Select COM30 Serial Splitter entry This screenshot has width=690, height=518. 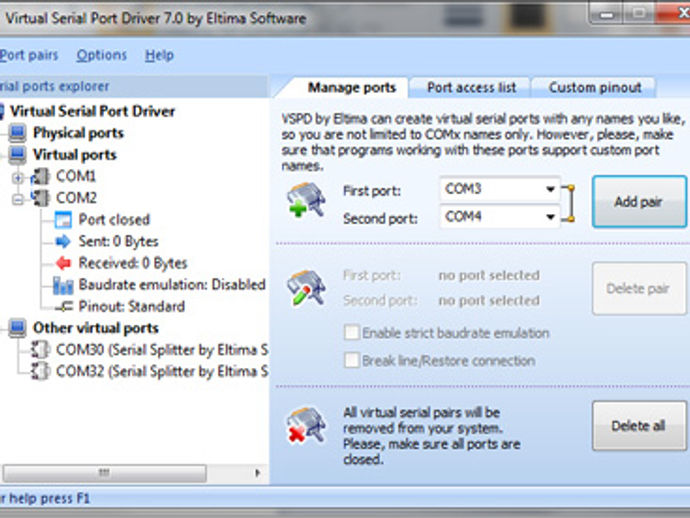click(x=162, y=349)
